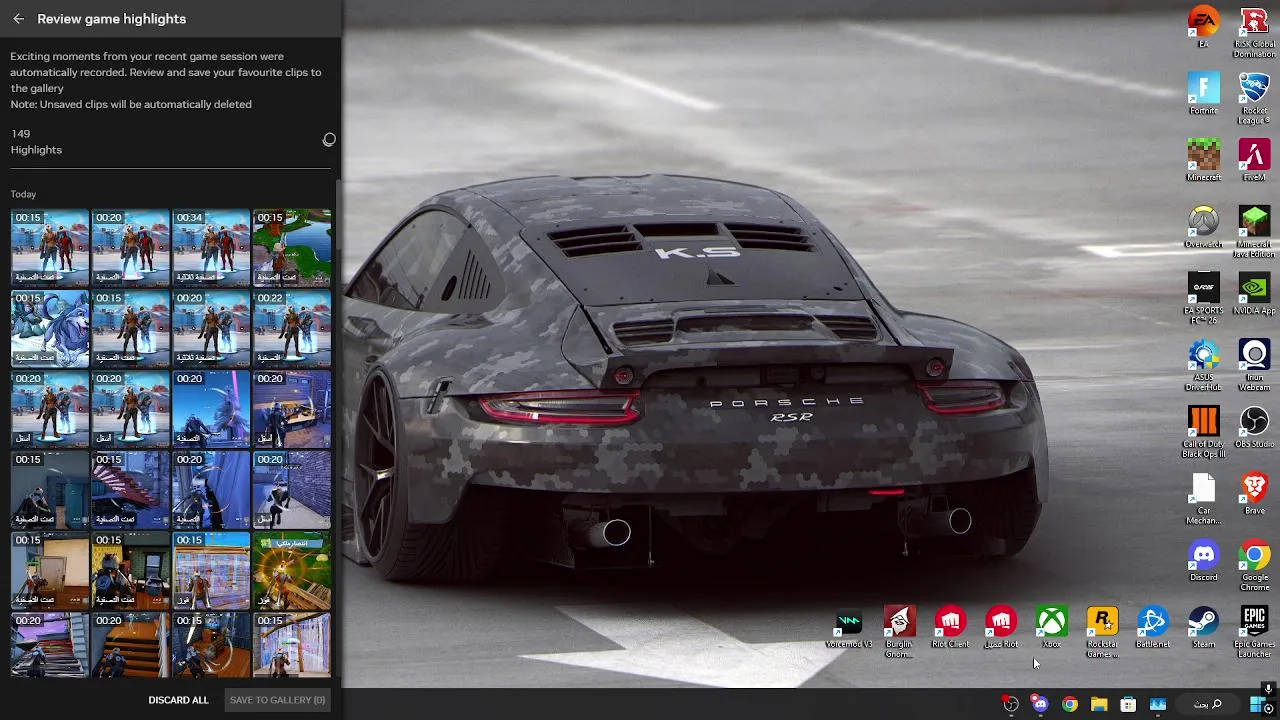
Task: Click the taskbar search box
Action: coord(1207,704)
